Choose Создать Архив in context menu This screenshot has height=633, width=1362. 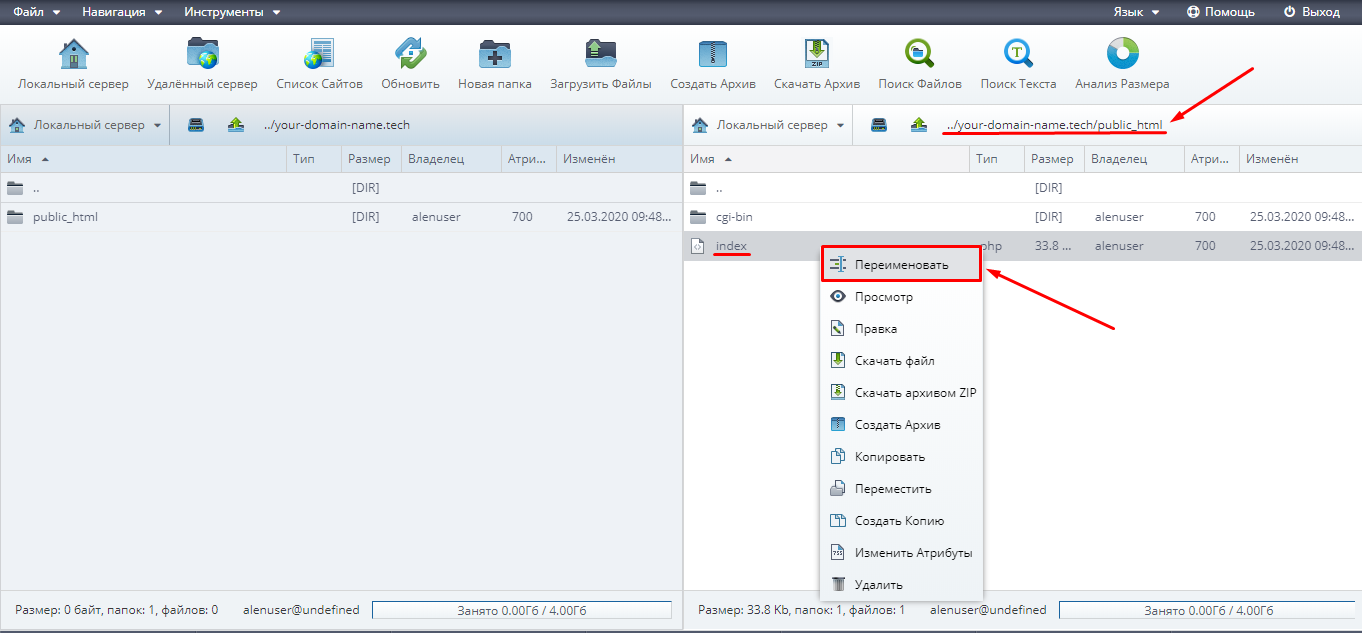[902, 425]
